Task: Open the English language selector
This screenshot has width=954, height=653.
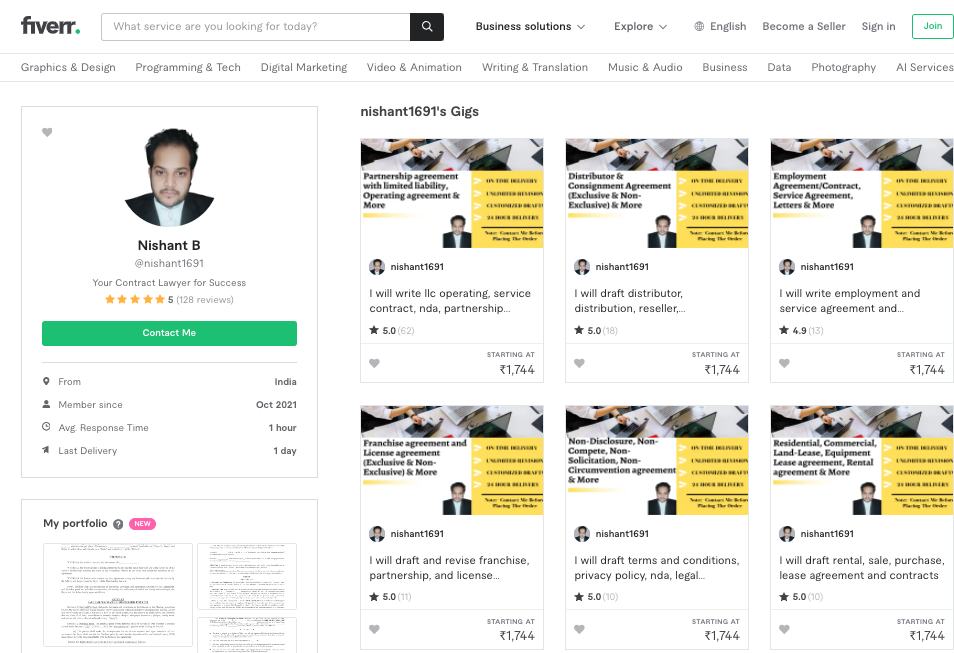Action: click(720, 27)
